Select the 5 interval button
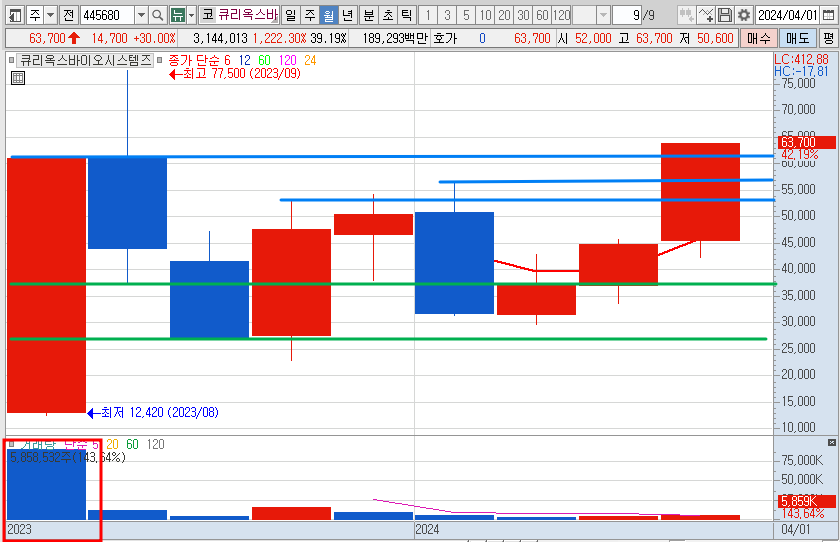Image resolution: width=840 pixels, height=542 pixels. (466, 15)
